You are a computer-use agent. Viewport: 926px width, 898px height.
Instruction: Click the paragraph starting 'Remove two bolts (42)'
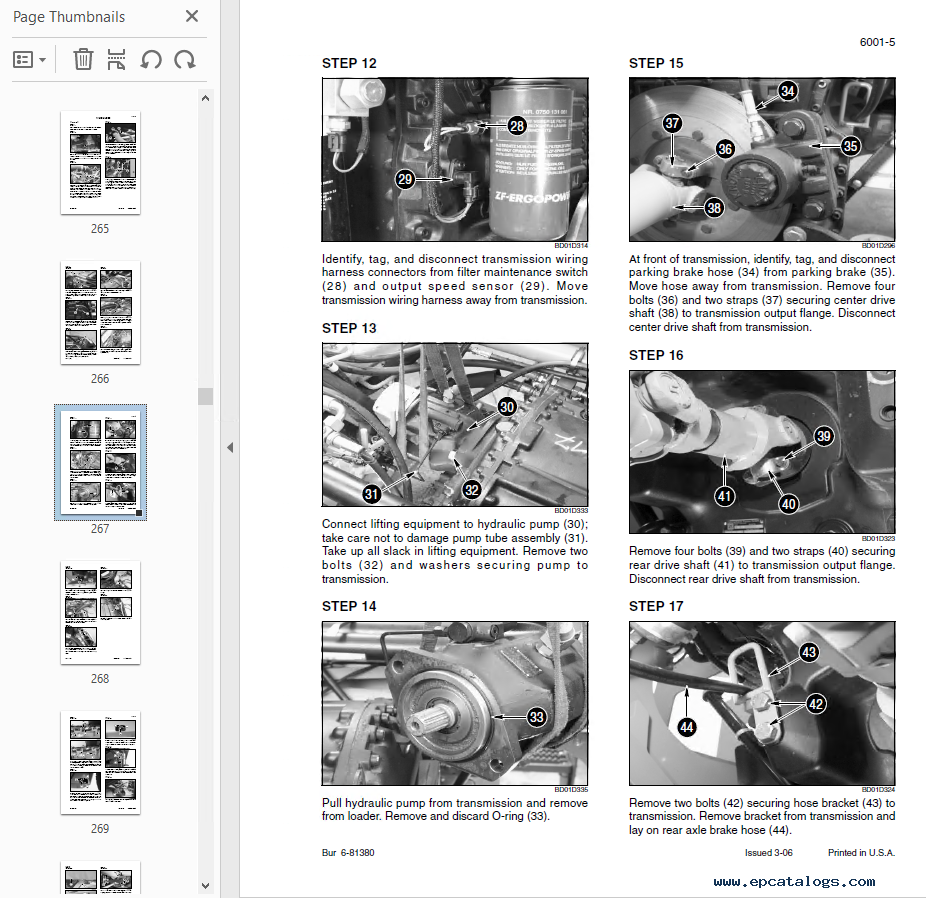point(762,817)
